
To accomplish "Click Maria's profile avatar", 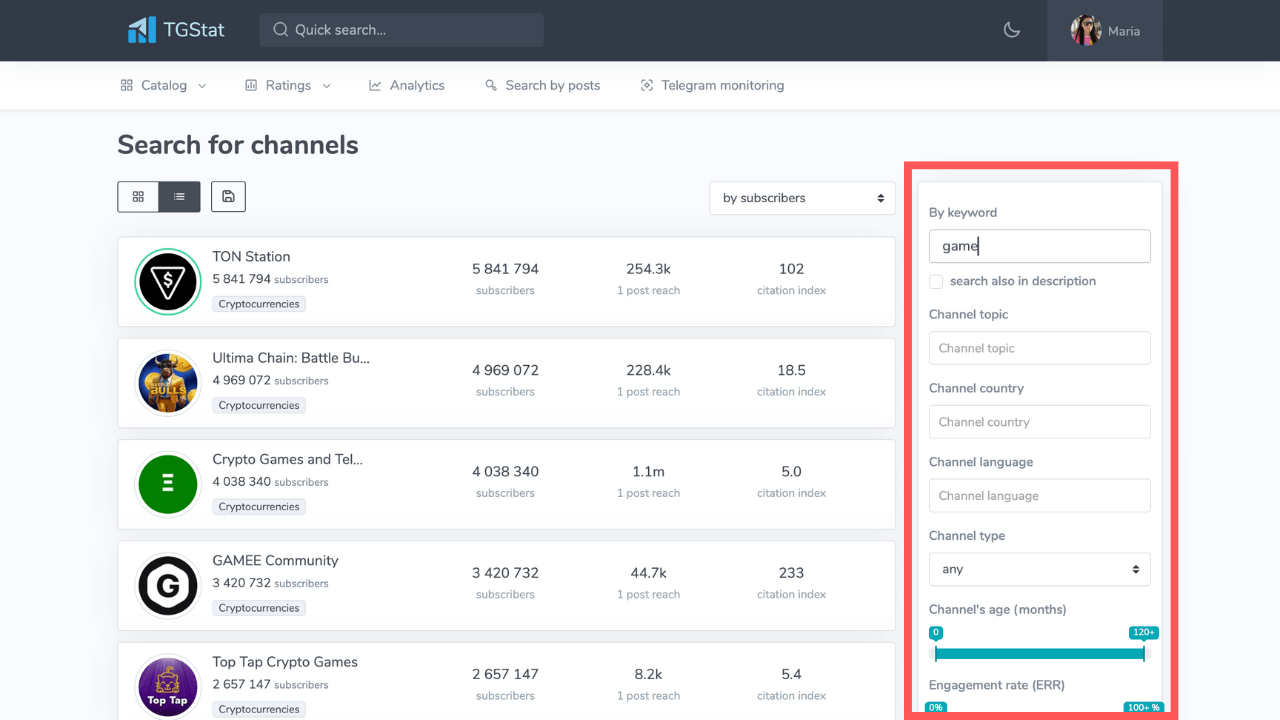I will point(1086,30).
